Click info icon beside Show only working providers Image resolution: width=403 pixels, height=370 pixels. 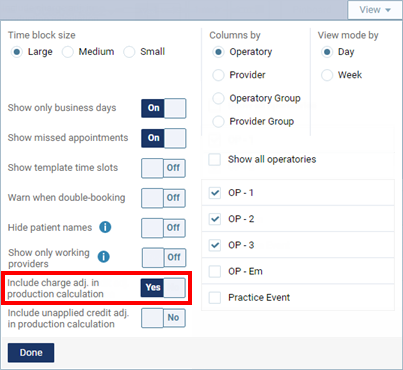[x=104, y=257]
